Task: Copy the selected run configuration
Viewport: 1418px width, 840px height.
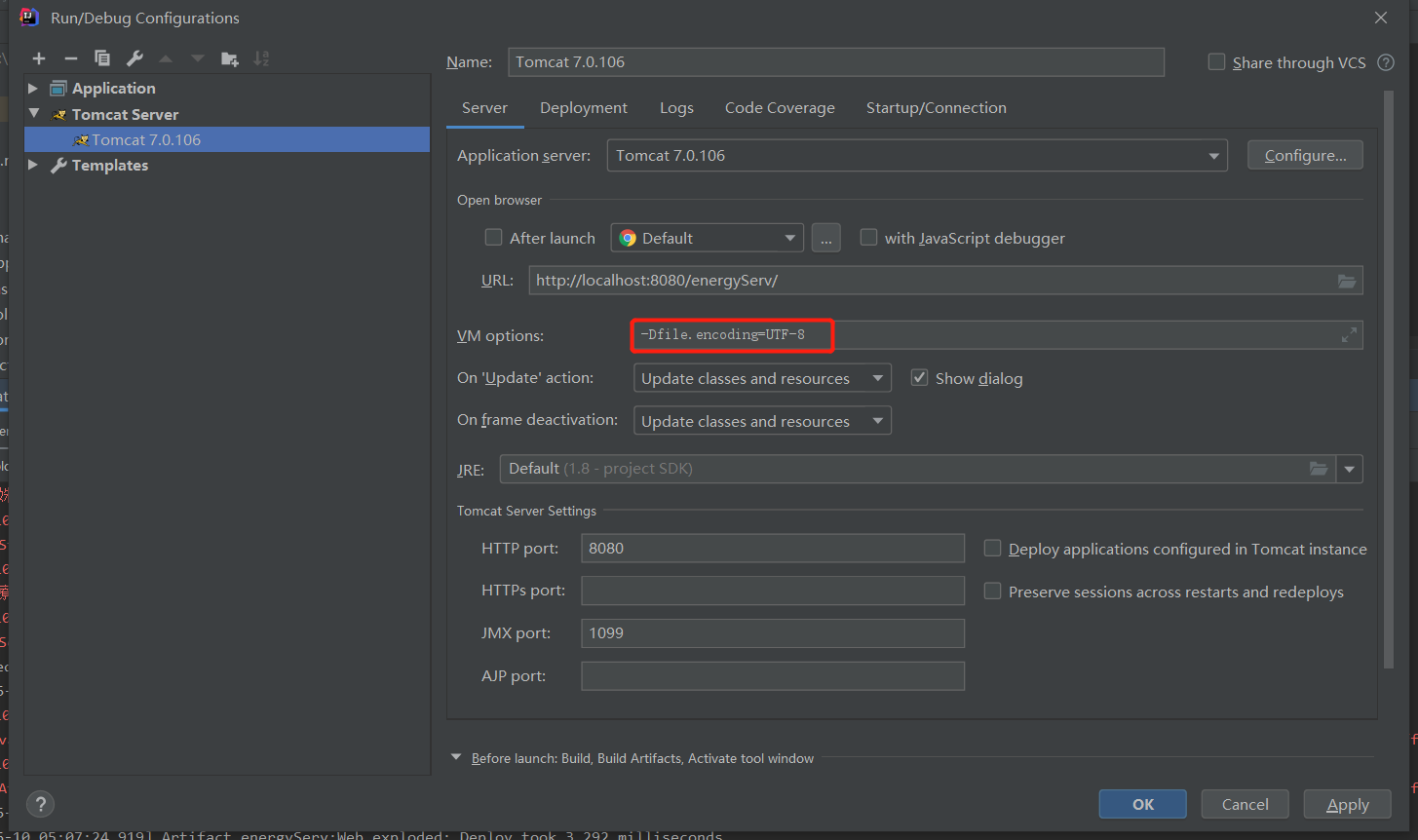Action: point(102,59)
